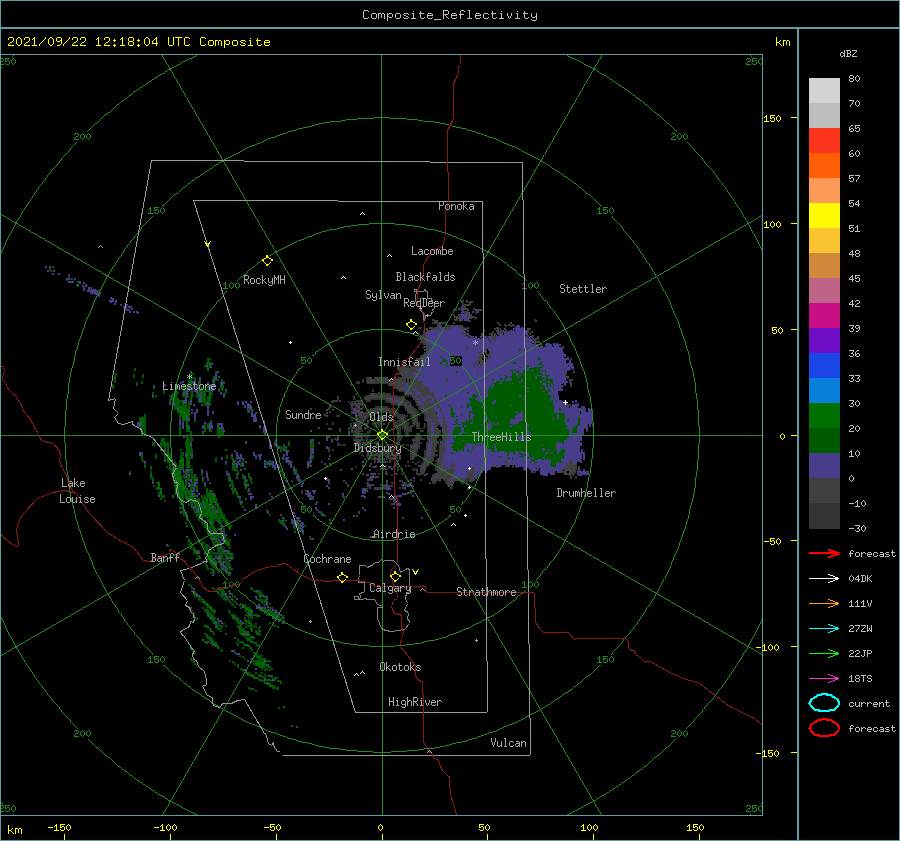Click the dBZ legend heading

pyautogui.click(x=848, y=53)
